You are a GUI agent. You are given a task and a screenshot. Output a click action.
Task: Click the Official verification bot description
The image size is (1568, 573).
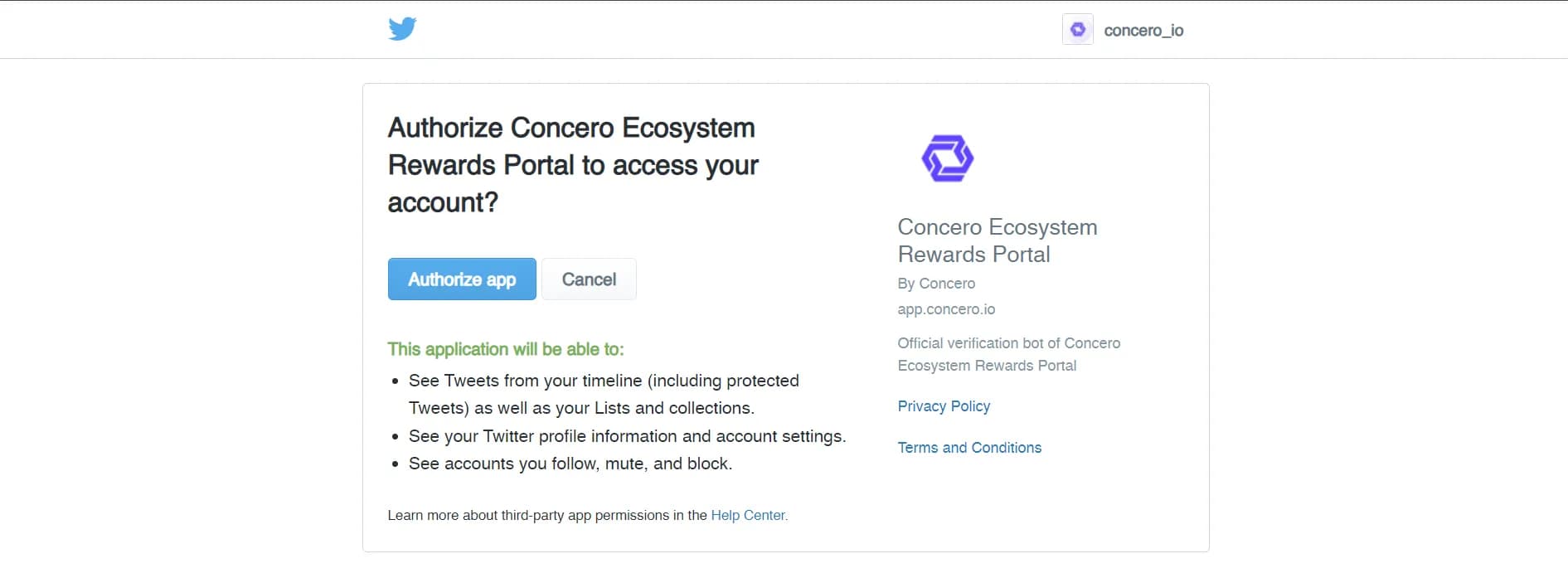click(x=1008, y=354)
